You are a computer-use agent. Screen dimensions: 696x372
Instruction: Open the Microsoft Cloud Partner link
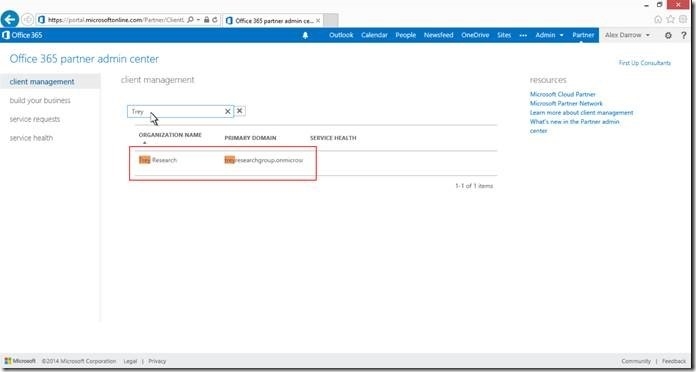(562, 94)
